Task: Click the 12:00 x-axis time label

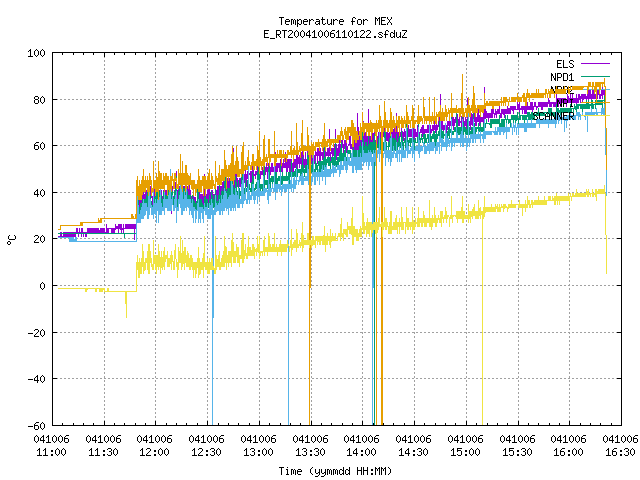Action: pos(154,452)
